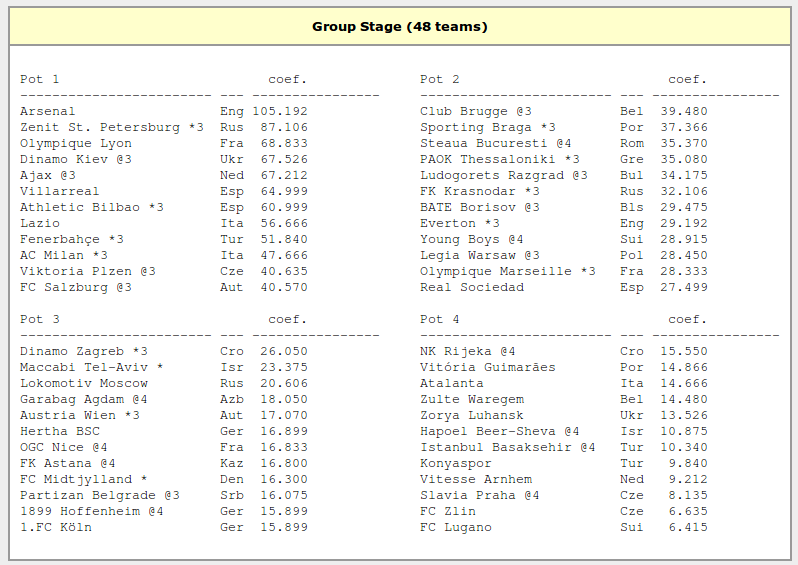
Task: Click FC Zlin team name
Action: pyautogui.click(x=447, y=511)
